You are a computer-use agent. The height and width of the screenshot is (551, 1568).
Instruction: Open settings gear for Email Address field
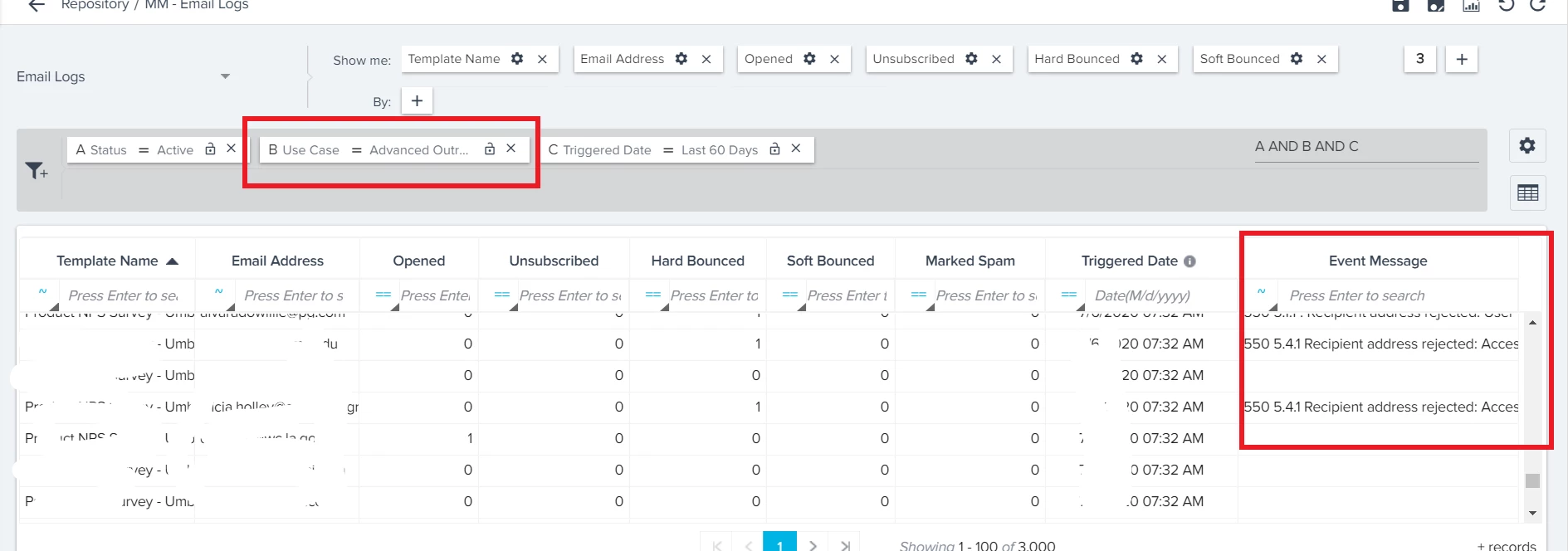[681, 59]
